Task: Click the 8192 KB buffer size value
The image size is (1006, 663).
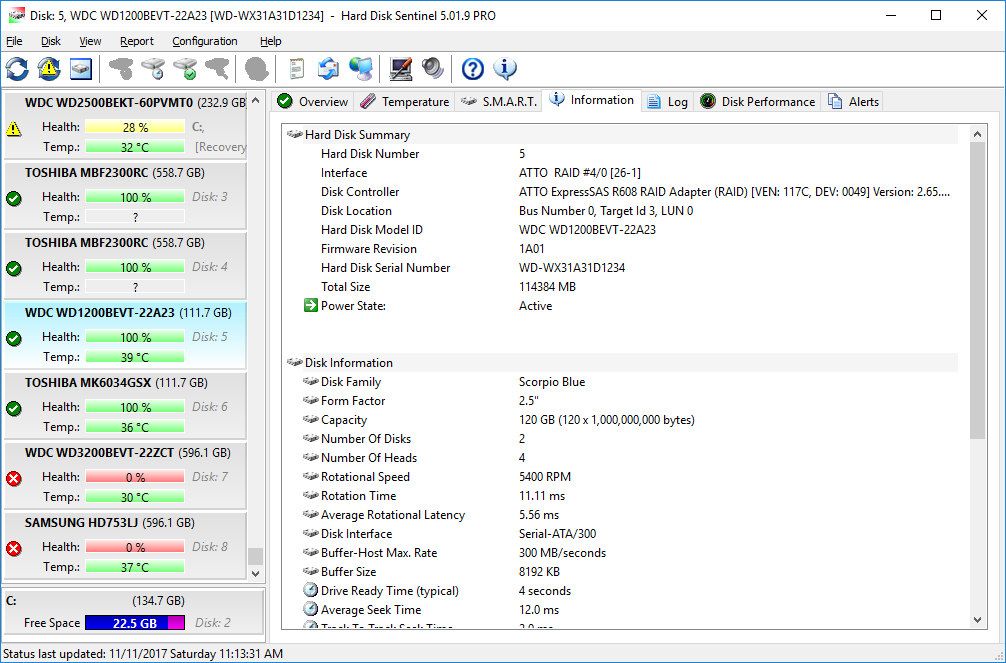Action: coord(539,572)
